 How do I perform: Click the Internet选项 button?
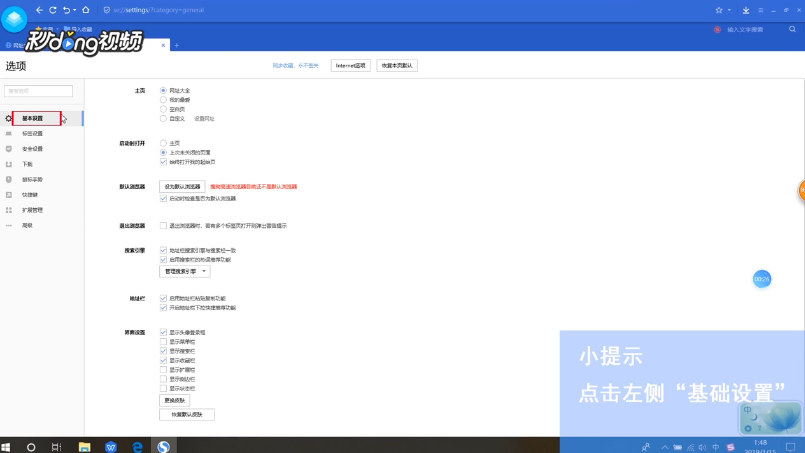[351, 66]
